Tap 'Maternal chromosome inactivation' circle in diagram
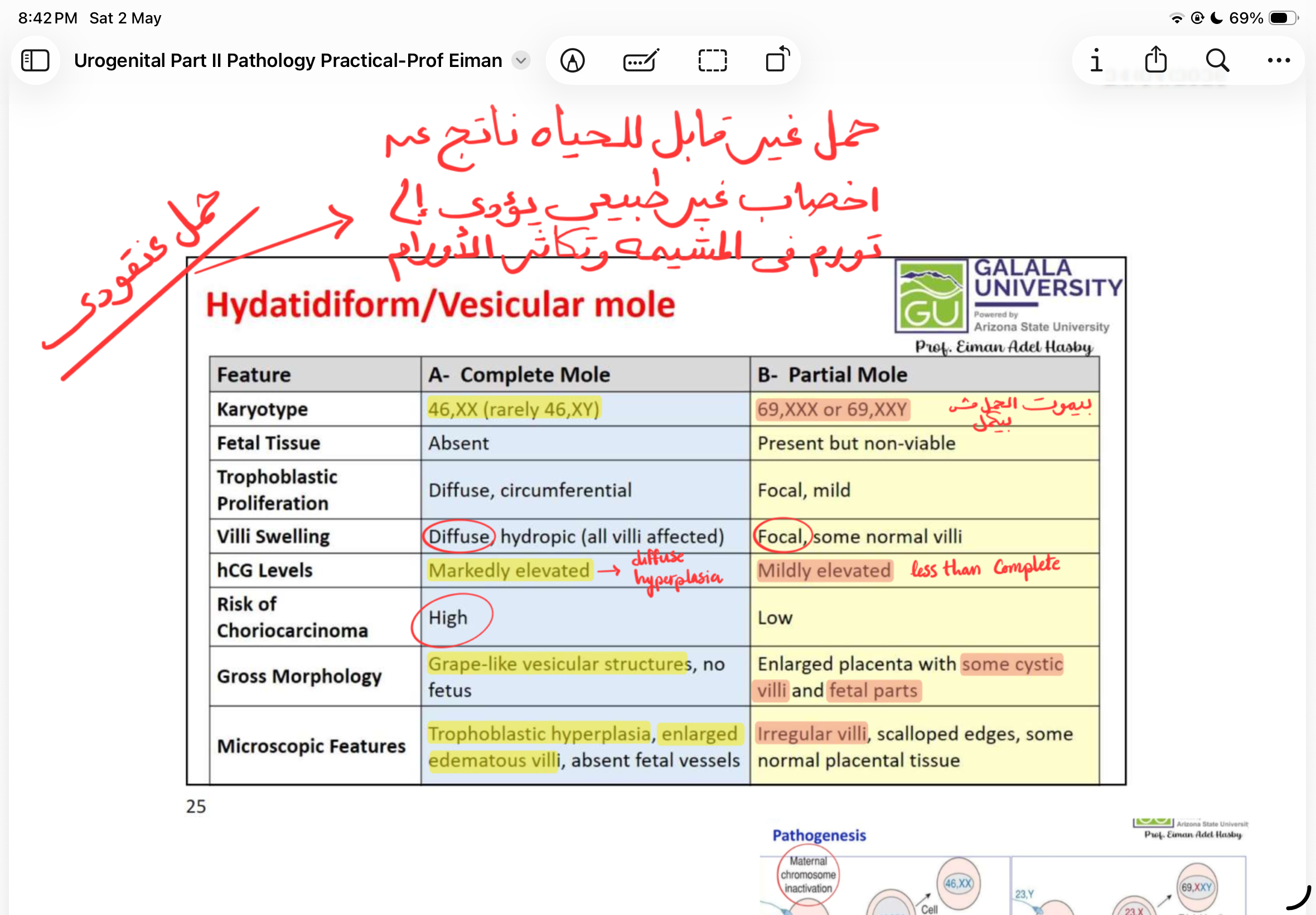Screen dimensions: 1316x915 click(808, 875)
